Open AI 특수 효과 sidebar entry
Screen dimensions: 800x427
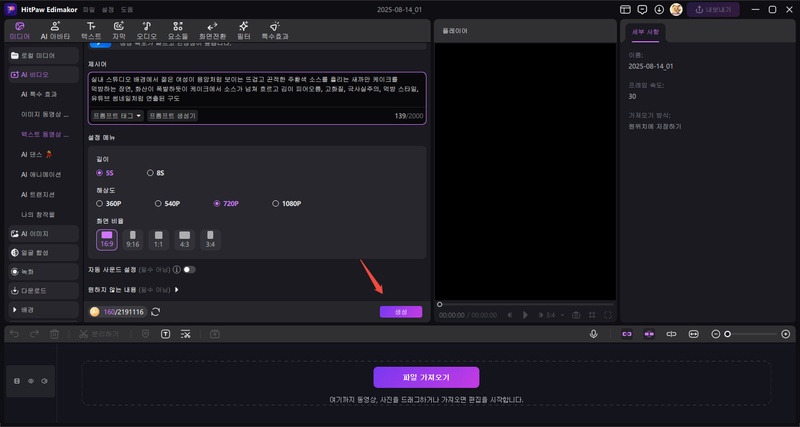[39, 94]
